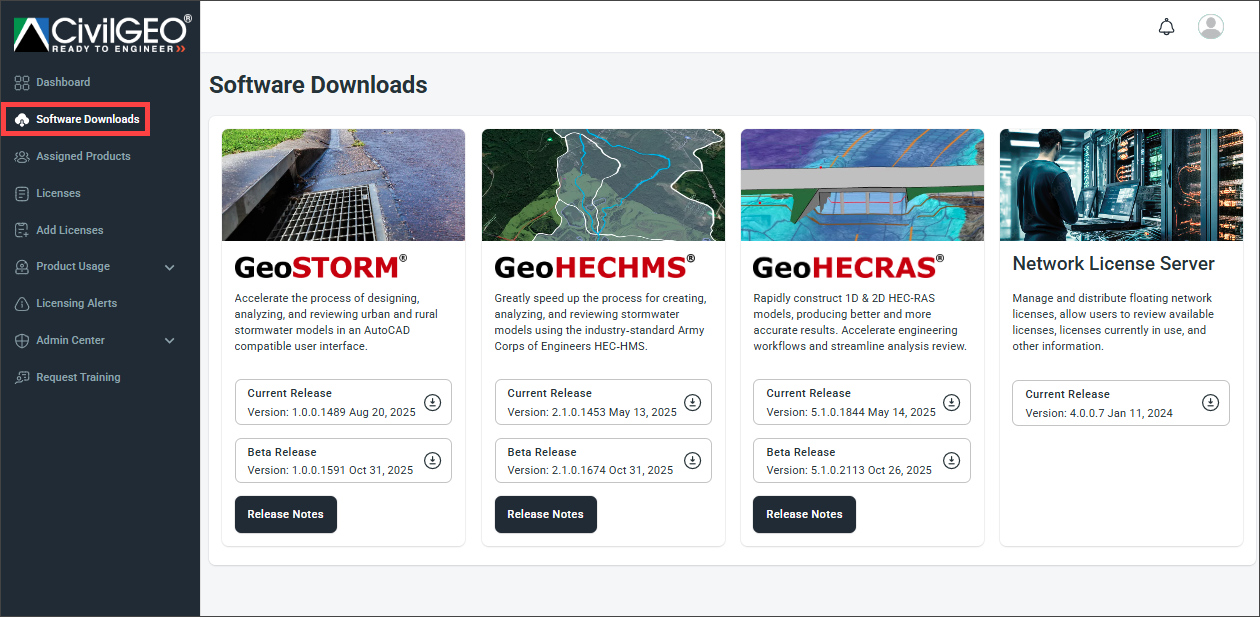
Task: Open GeoHECRAS Release Notes
Action: (804, 514)
